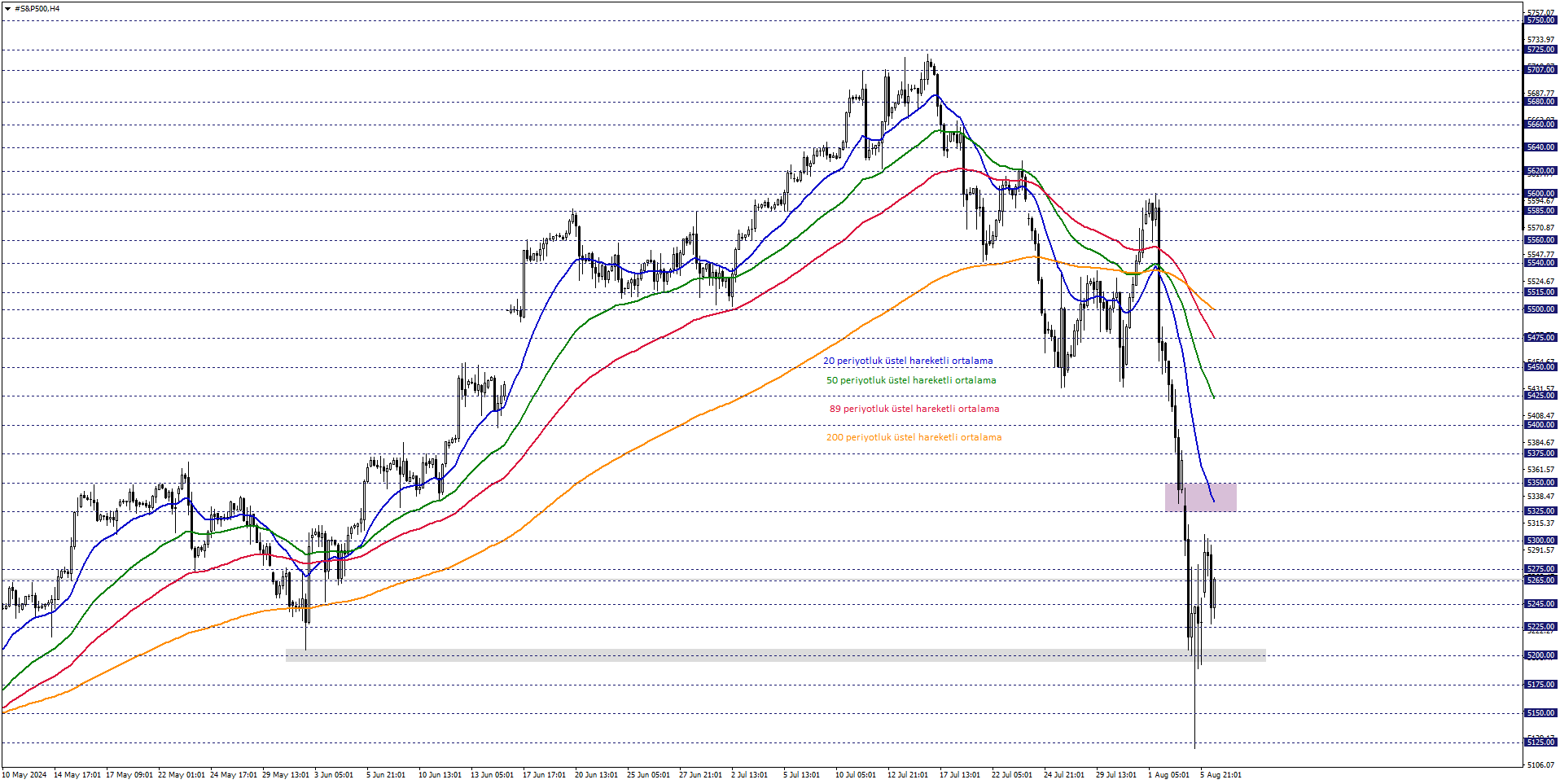Click the 29 May 13:01 time label

tap(286, 775)
